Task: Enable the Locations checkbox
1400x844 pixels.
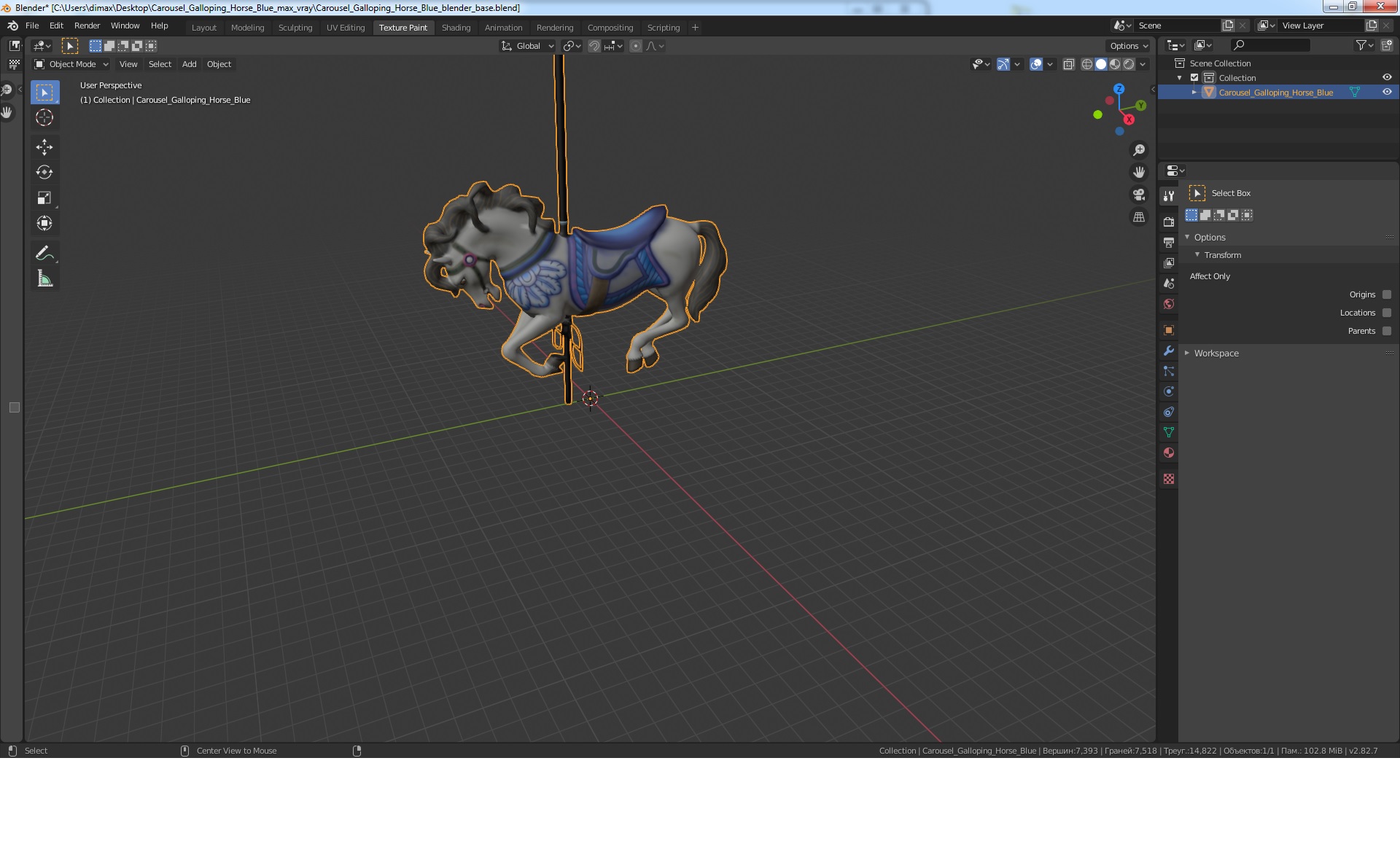Action: pyautogui.click(x=1387, y=313)
